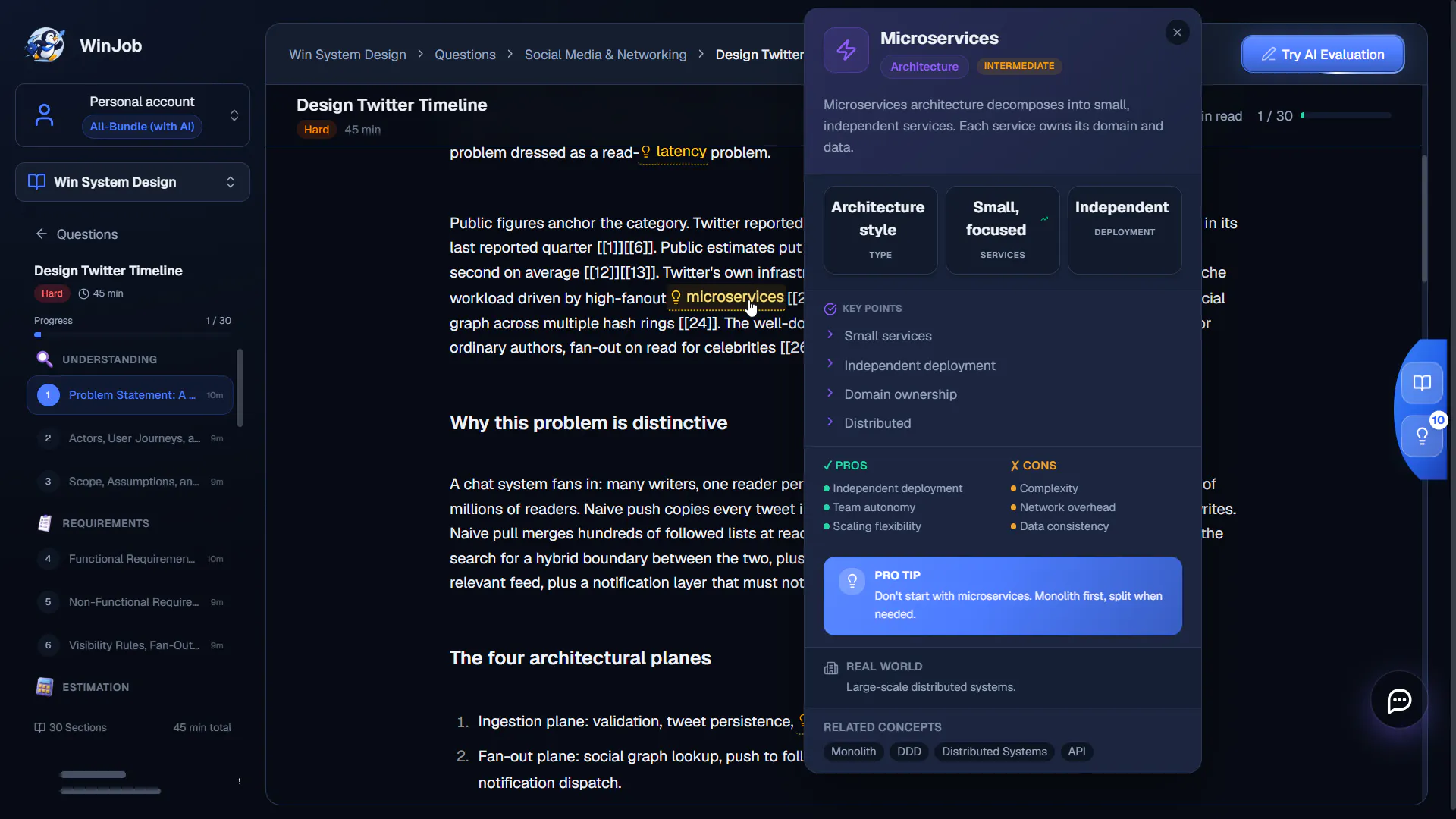Open Non-Functional Requirements section 5
The width and height of the screenshot is (1456, 819).
130,602
